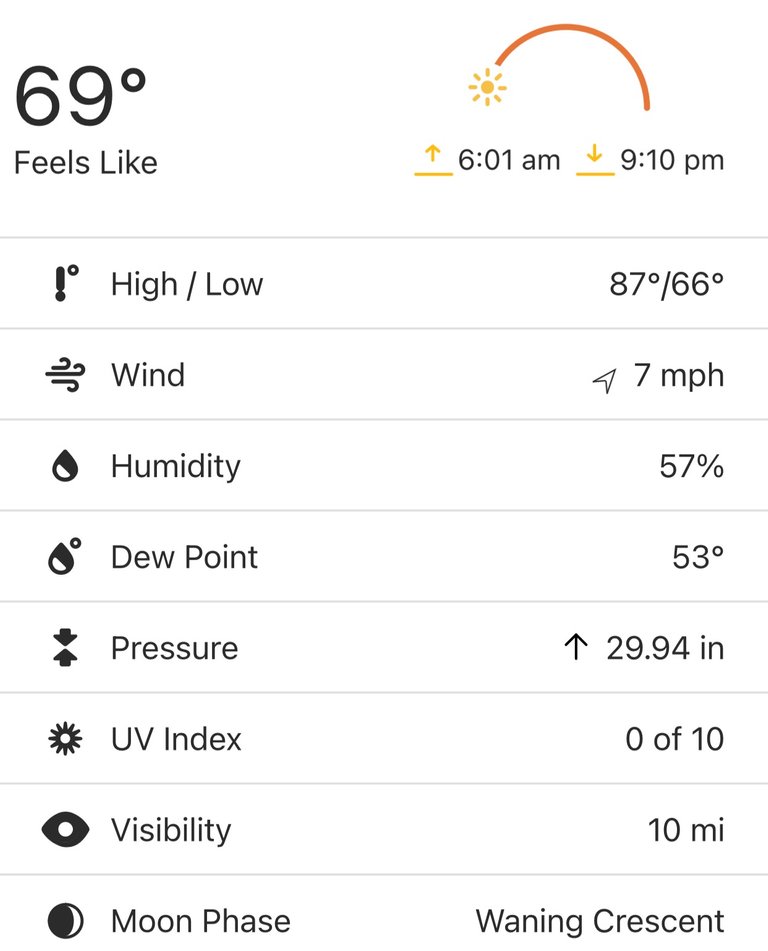
Task: Select the Waning Crescent value
Action: pyautogui.click(x=600, y=921)
